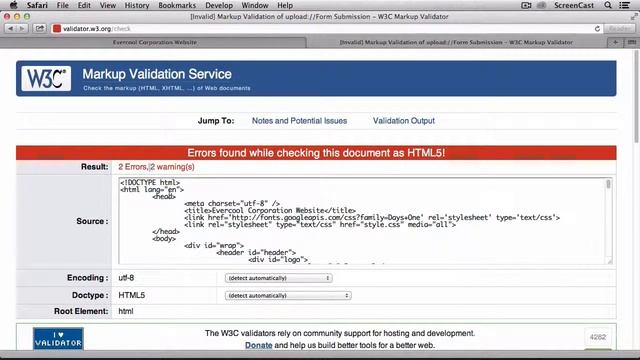
Task: Open the Window menu
Action: 255,5
